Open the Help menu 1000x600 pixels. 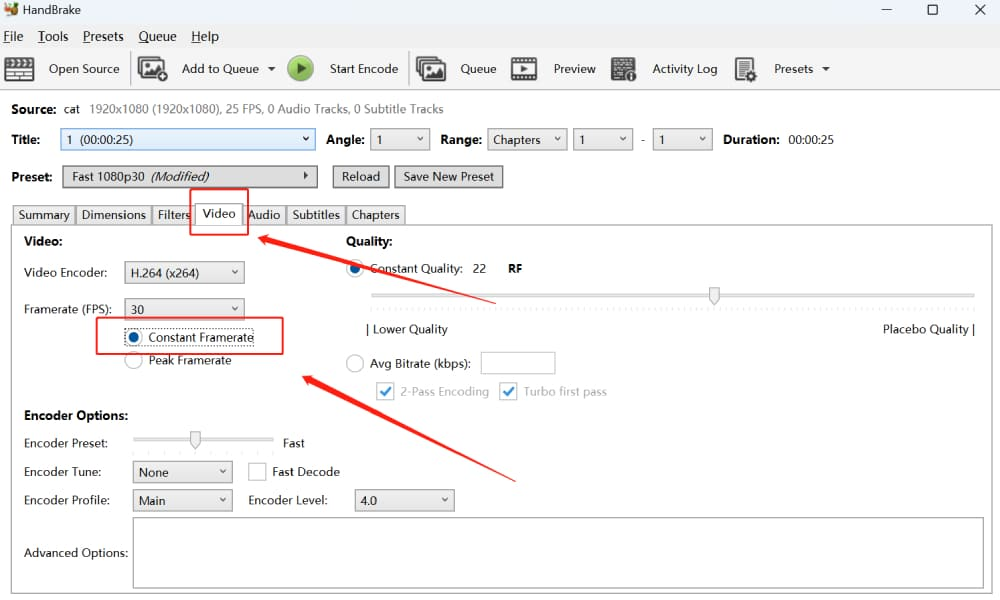pyautogui.click(x=205, y=36)
